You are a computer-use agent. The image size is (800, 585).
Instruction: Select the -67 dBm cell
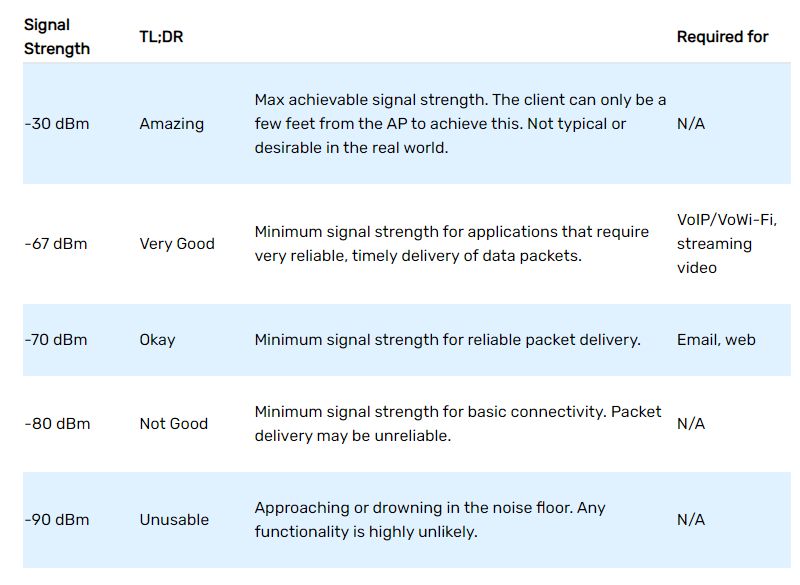pyautogui.click(x=57, y=244)
